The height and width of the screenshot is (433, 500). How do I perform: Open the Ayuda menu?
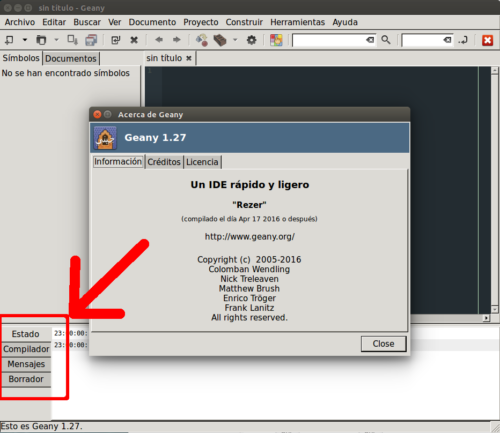(345, 22)
